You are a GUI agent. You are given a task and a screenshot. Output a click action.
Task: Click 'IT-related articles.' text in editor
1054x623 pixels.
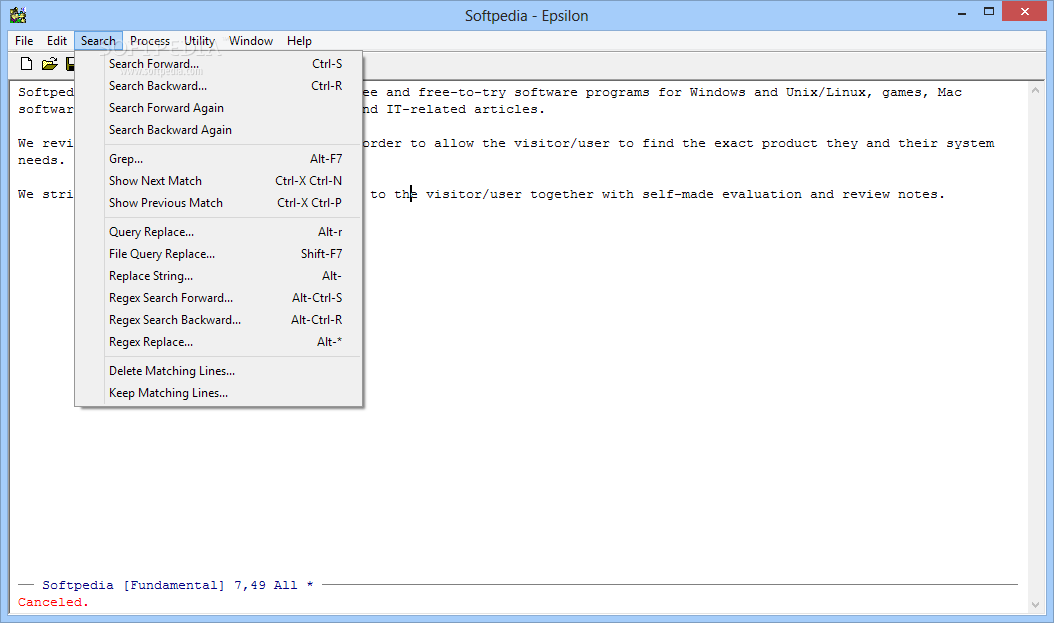coord(465,110)
